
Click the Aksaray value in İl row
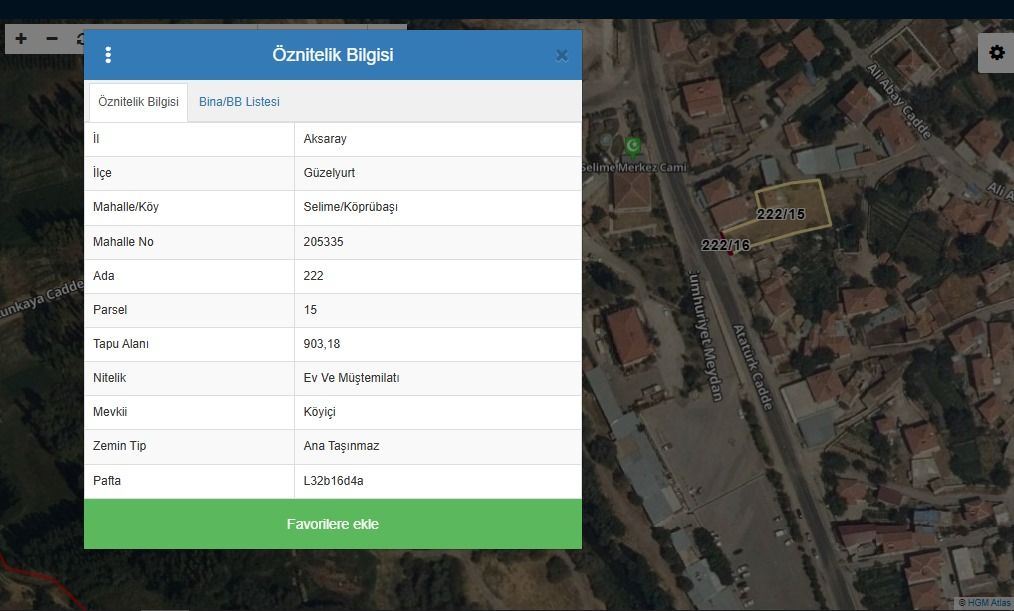coord(325,139)
